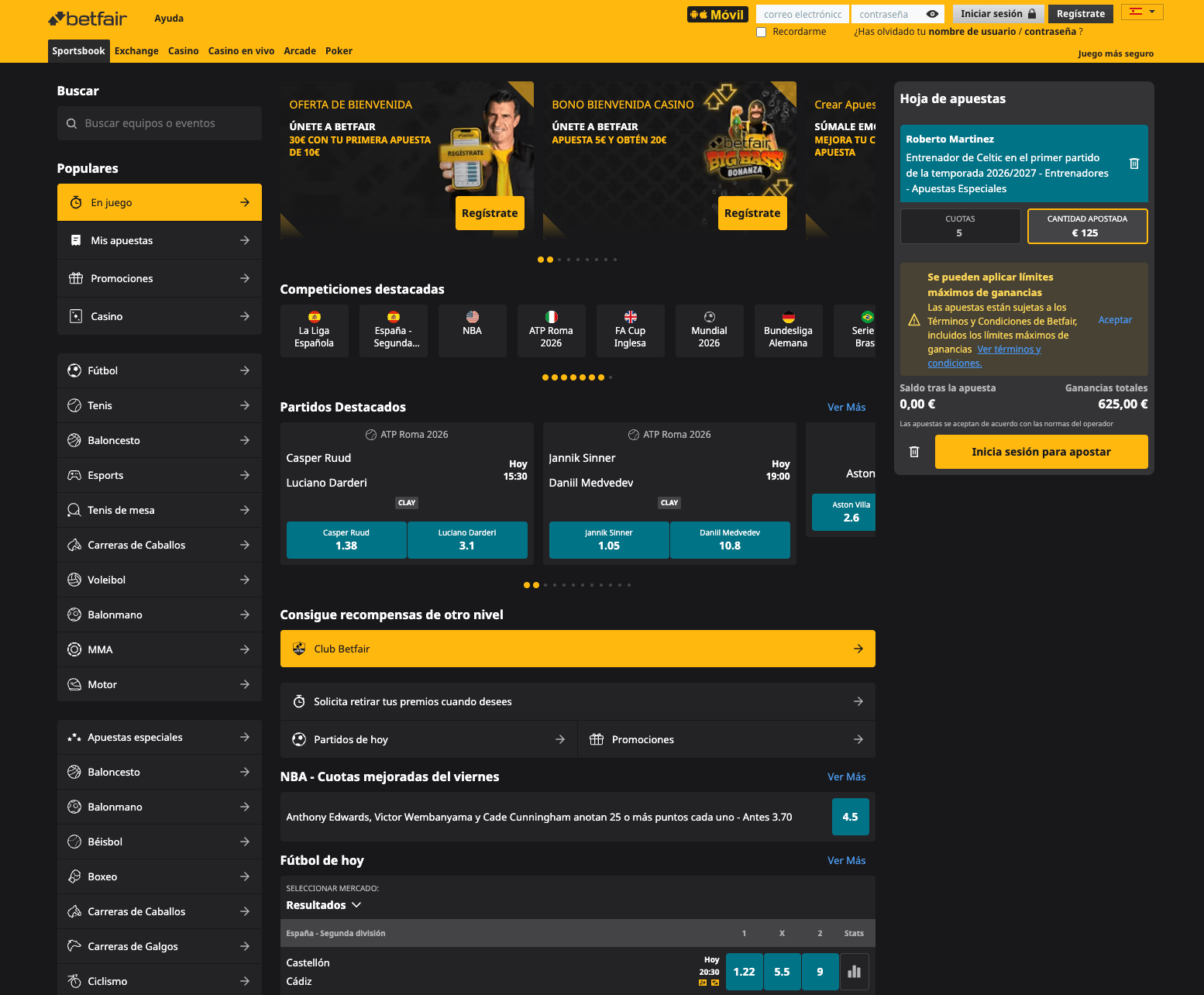The width and height of the screenshot is (1204, 995).
Task: Click the Tenis de mesa icon
Action: pos(74,510)
